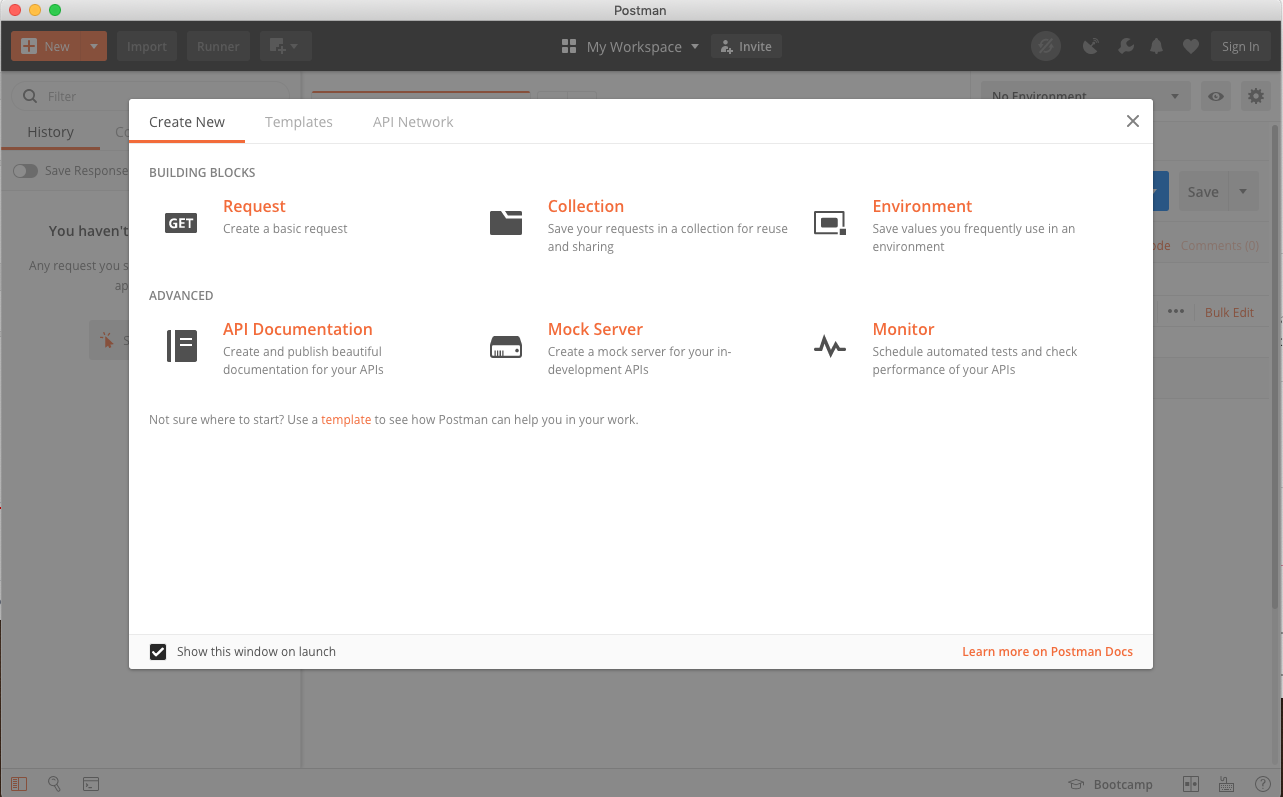Open the Collection link

586,206
